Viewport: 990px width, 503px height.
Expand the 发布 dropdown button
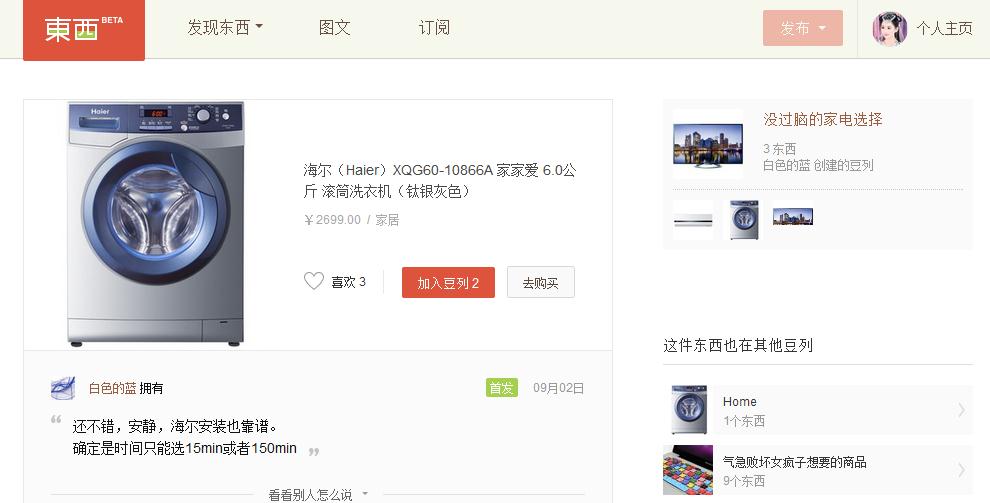802,28
